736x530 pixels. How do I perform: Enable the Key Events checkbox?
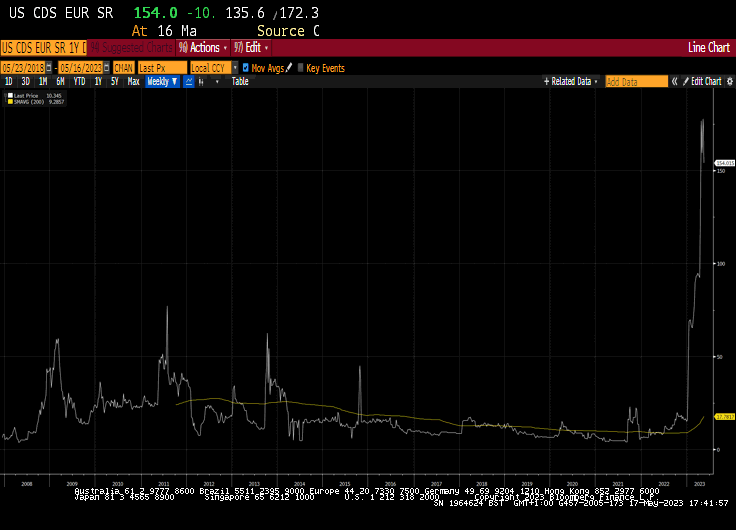300,68
